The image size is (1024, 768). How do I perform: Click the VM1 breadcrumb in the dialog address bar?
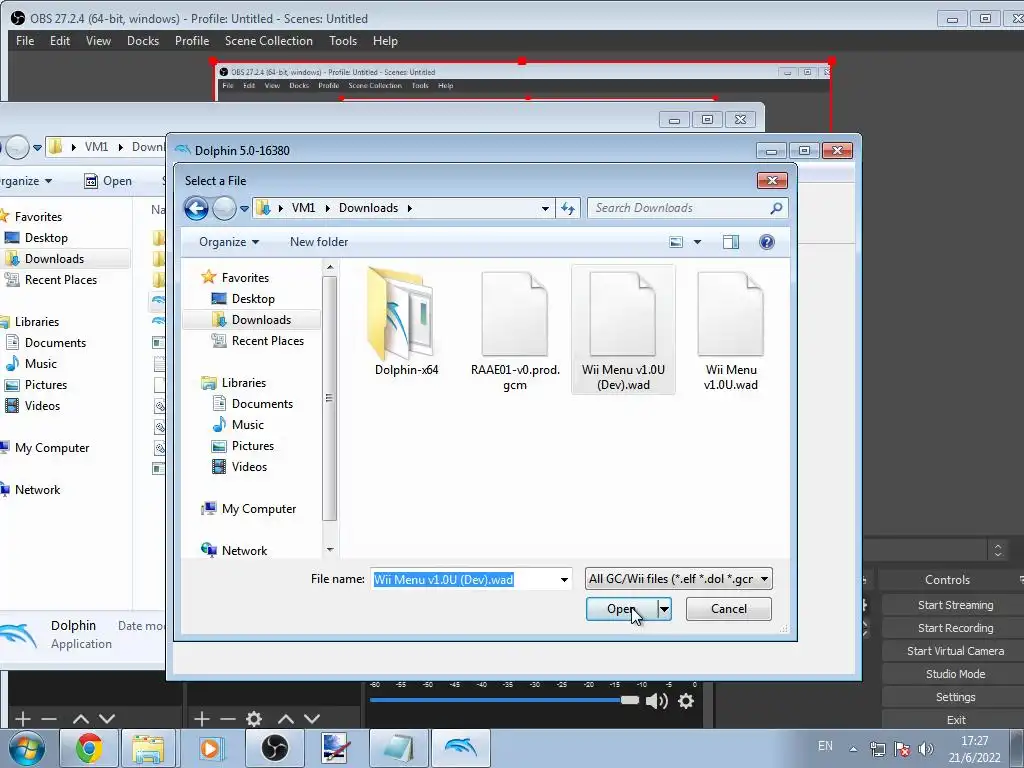point(303,208)
